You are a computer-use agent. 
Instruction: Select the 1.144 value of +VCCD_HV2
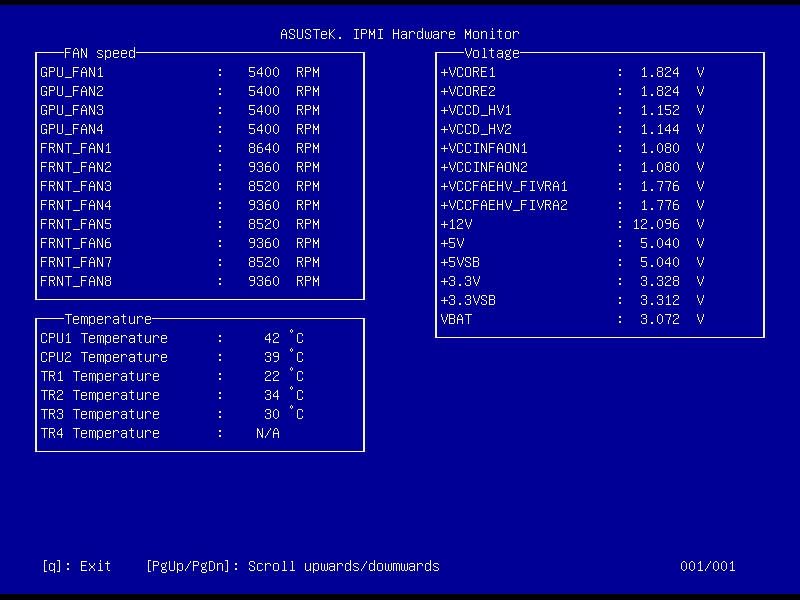click(x=660, y=129)
